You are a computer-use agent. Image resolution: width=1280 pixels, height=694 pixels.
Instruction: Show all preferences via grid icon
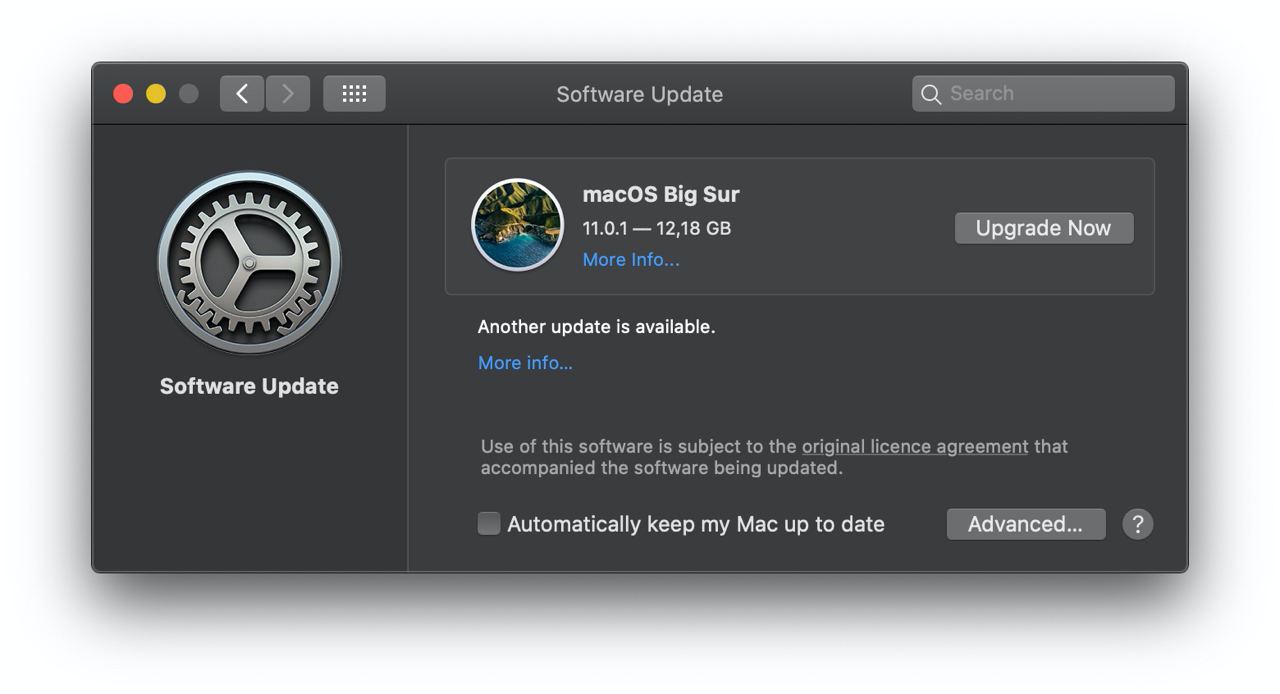pos(354,94)
